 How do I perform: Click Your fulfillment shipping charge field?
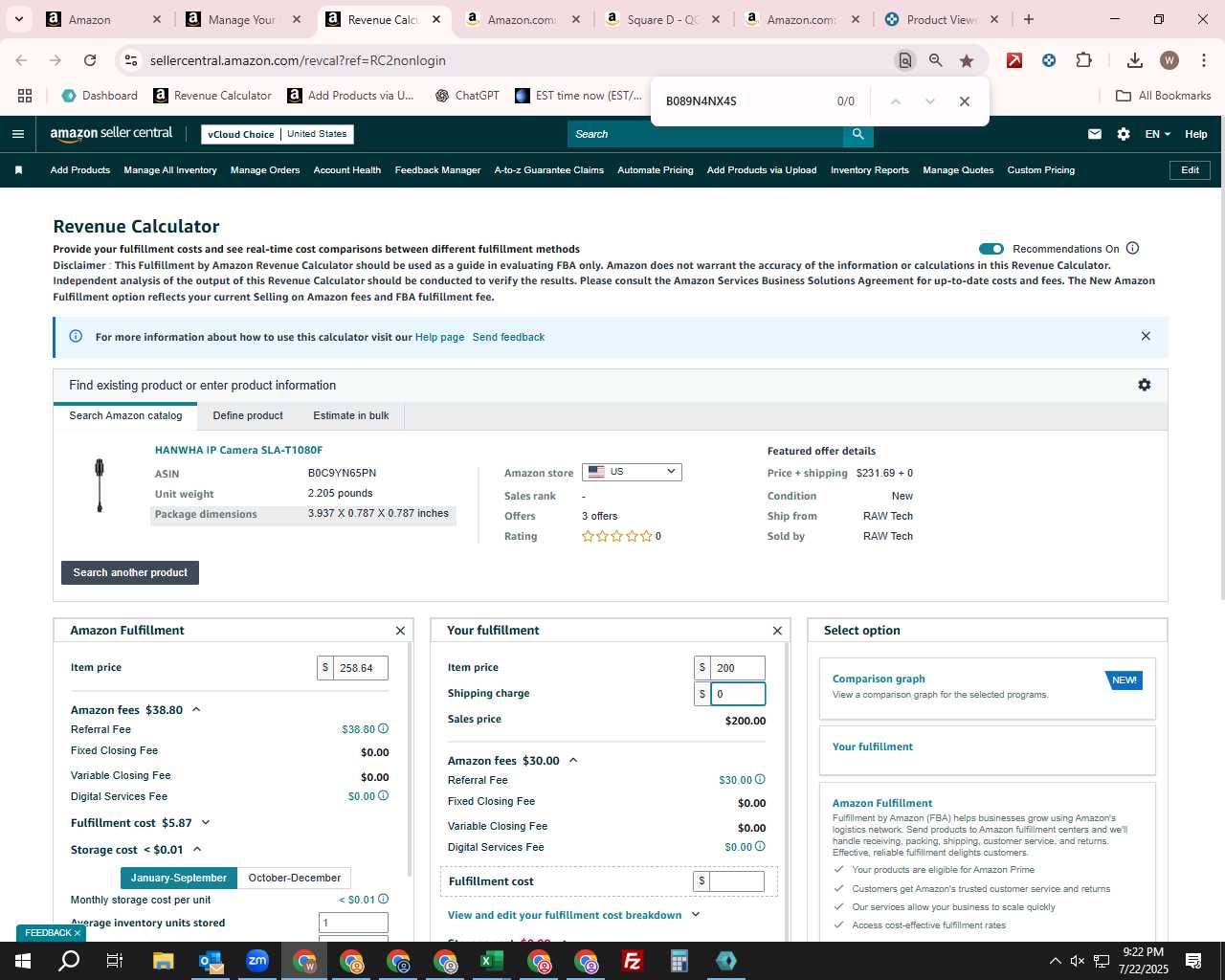738,694
